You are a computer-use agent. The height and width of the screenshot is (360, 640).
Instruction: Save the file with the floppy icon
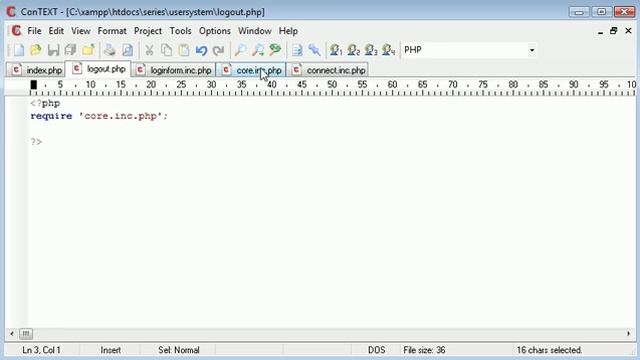pos(53,50)
